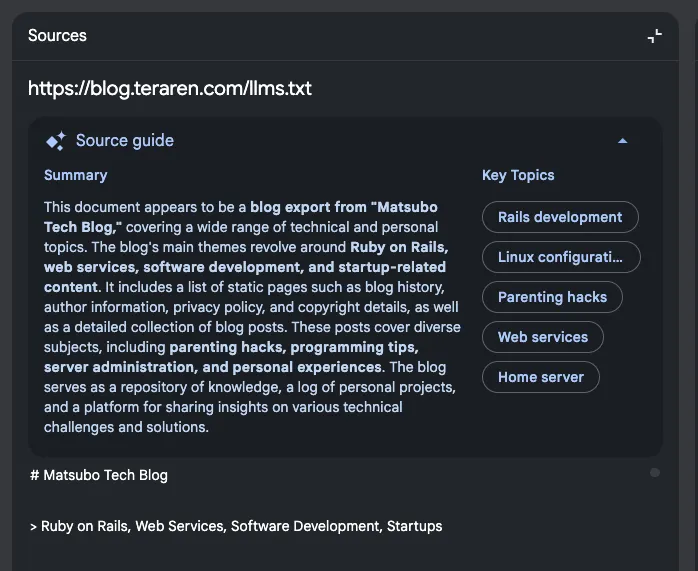Select the Linux configuration topic chip

560,257
